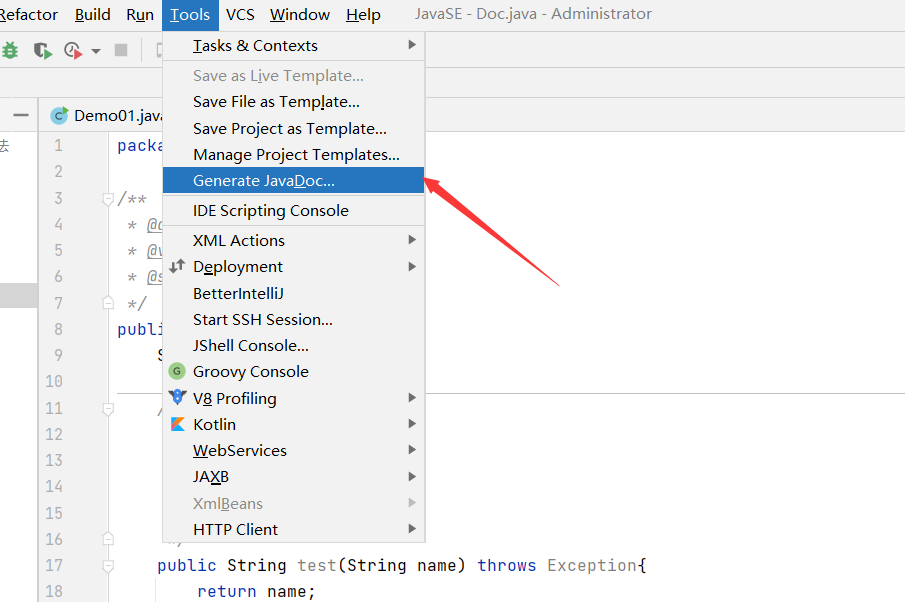905x609 pixels.
Task: Expand the Tasks & Contexts submenu
Action: point(294,46)
